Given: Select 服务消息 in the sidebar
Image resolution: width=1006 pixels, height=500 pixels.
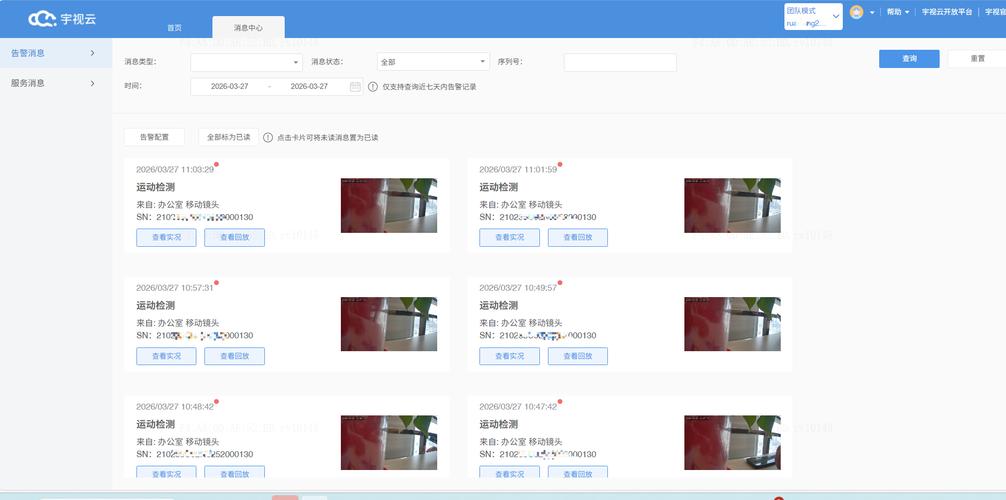Looking at the screenshot, I should 56,83.
